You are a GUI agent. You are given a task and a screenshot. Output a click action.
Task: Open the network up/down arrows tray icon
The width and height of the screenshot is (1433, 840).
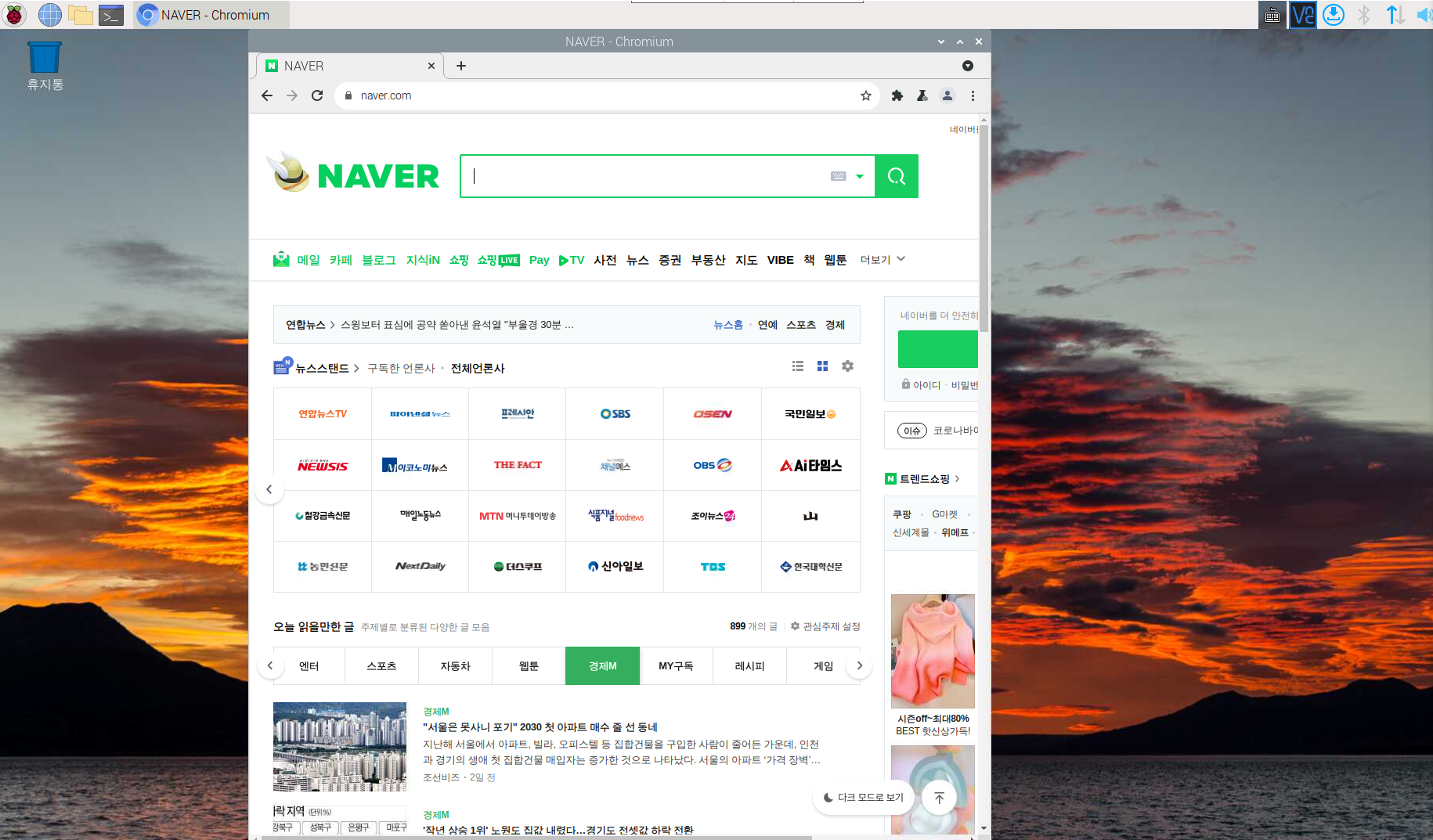(x=1395, y=14)
